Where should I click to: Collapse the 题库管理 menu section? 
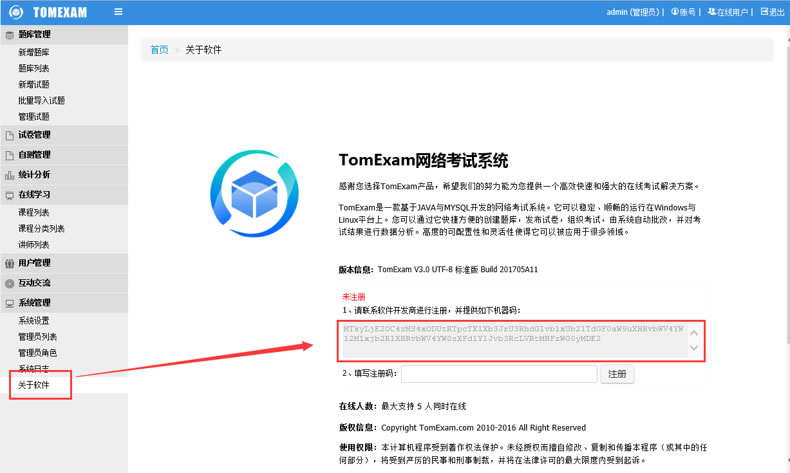pos(64,34)
